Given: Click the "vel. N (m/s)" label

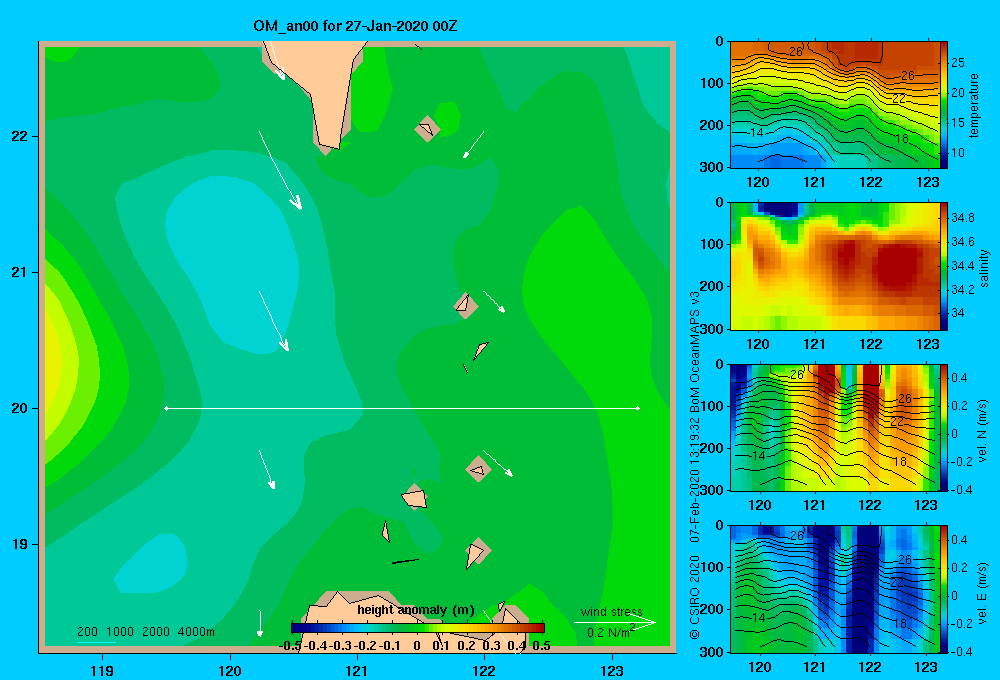Looking at the screenshot, I should click(983, 431).
